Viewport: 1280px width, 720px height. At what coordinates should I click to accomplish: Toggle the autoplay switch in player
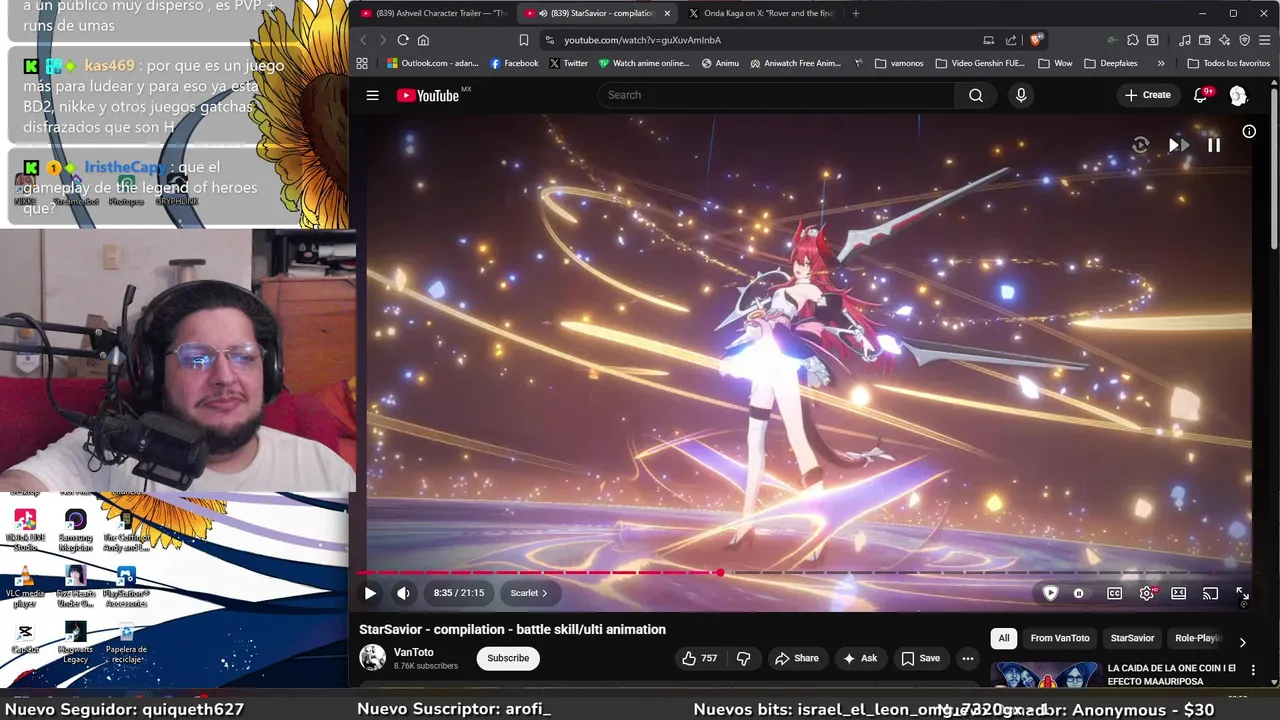tap(1078, 593)
